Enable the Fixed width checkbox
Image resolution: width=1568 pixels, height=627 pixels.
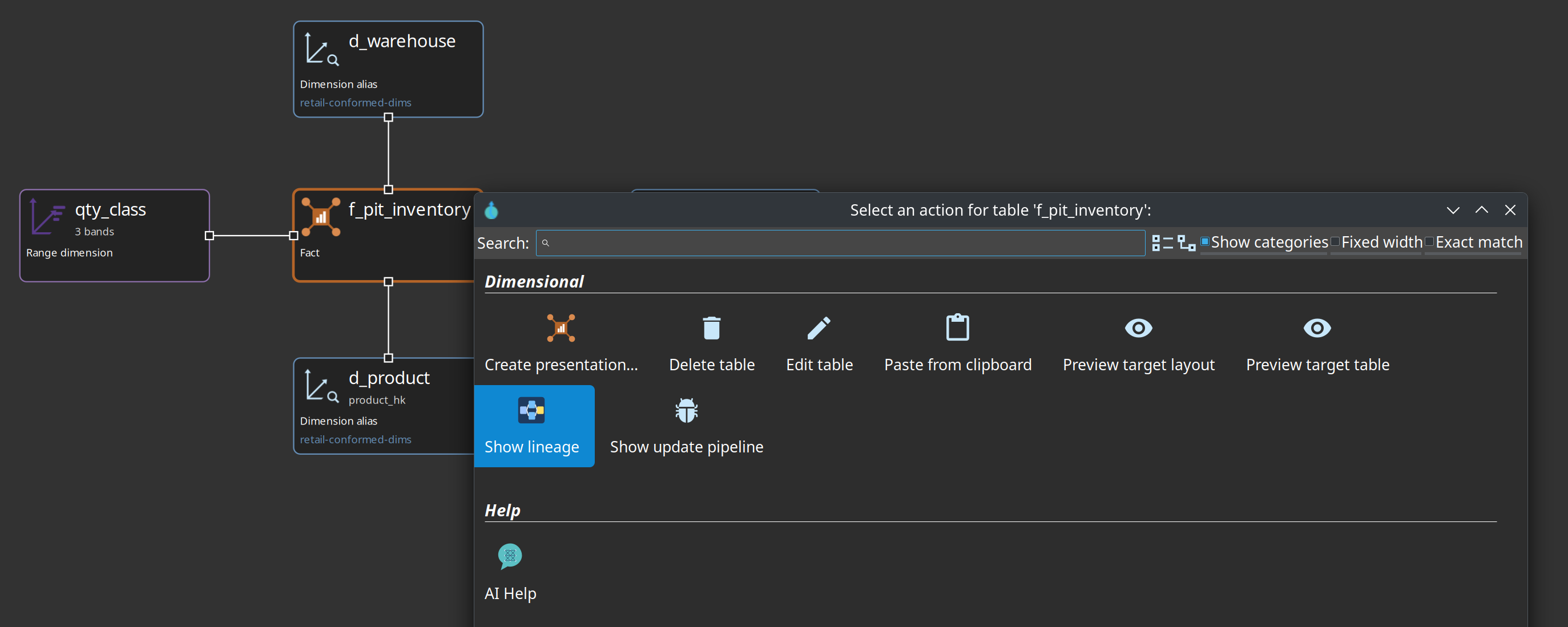pos(1335,242)
